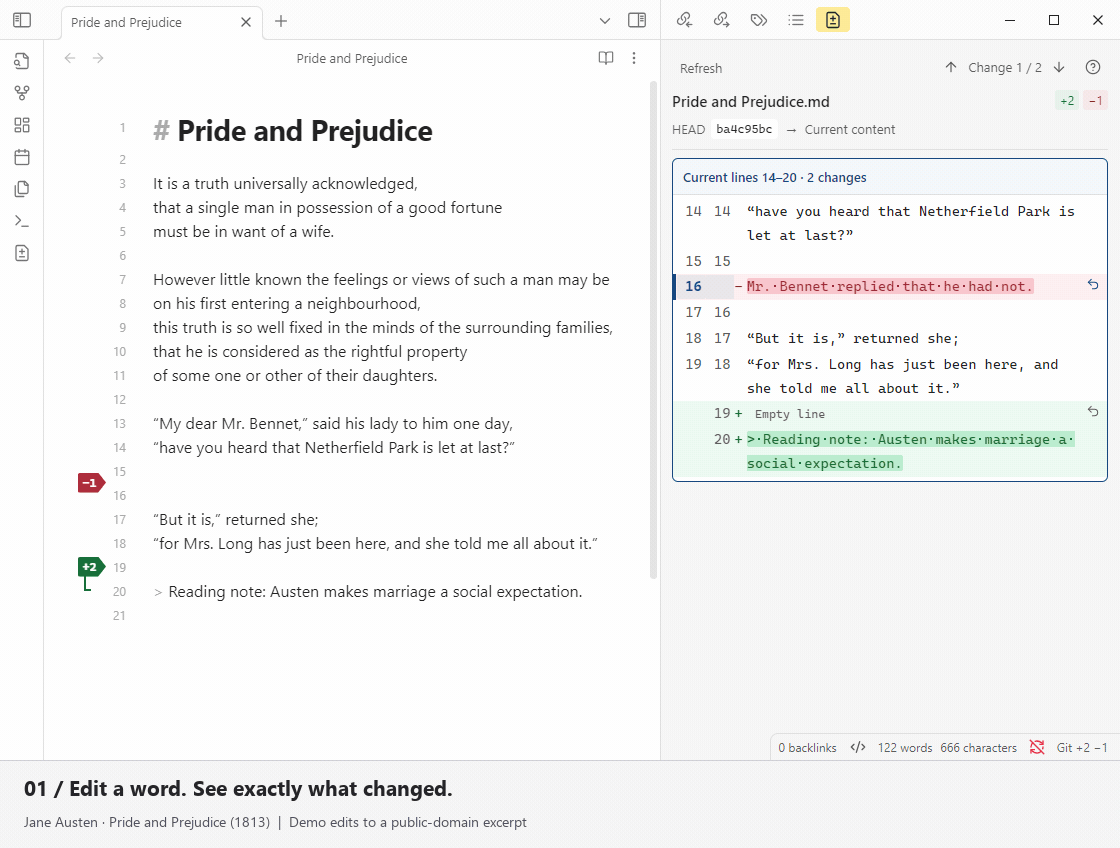Open the backlinks panel icon
This screenshot has width=1120, height=848.
[x=684, y=20]
